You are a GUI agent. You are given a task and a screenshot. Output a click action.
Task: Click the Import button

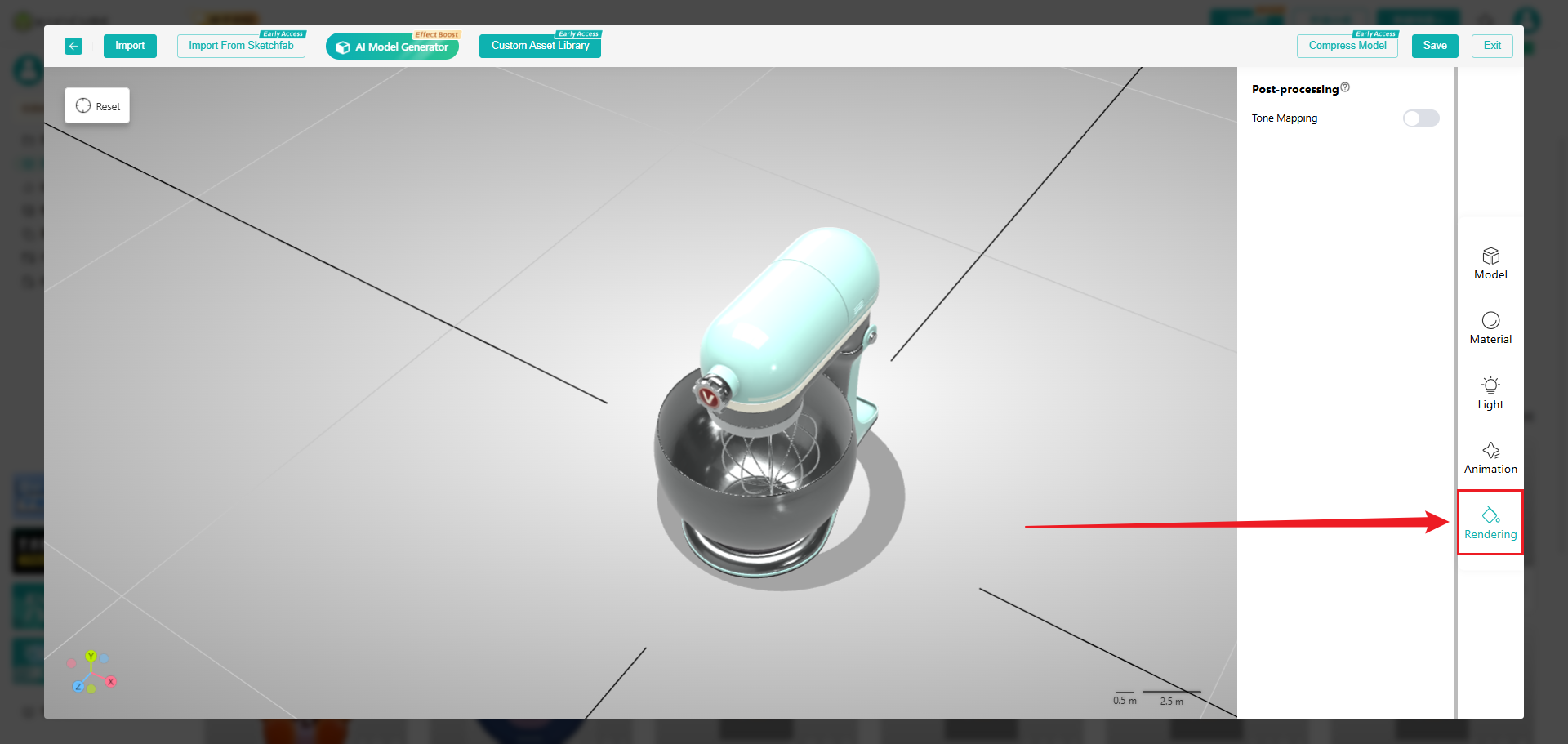point(130,46)
